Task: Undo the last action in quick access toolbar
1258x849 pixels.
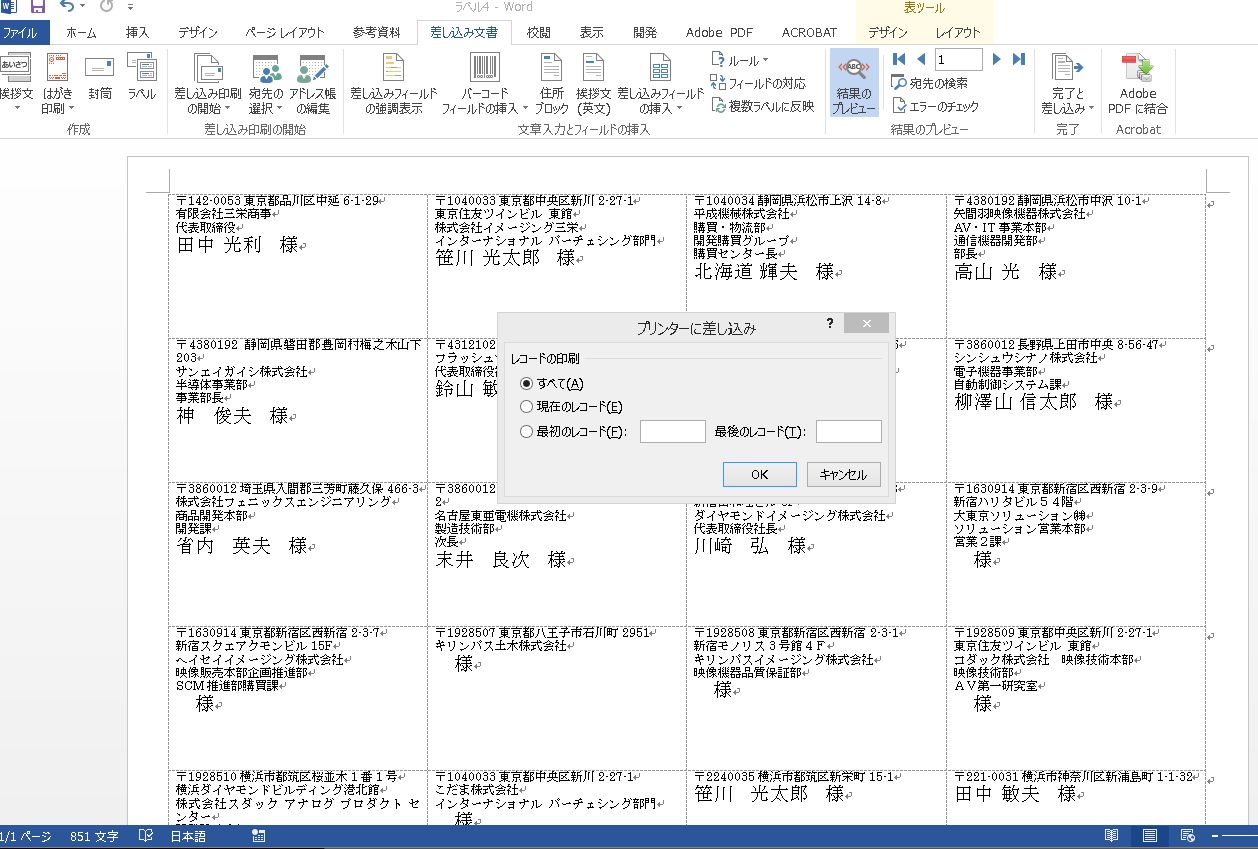Action: (x=66, y=7)
